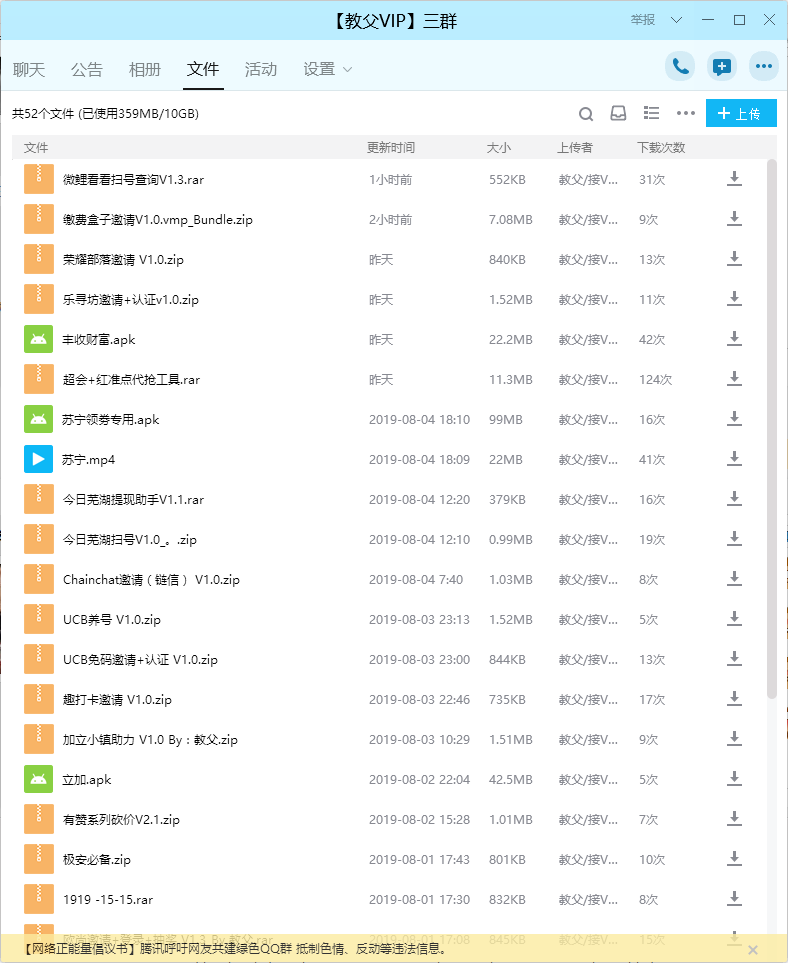Open the file search magnifier icon
This screenshot has width=788, height=963.
point(586,114)
